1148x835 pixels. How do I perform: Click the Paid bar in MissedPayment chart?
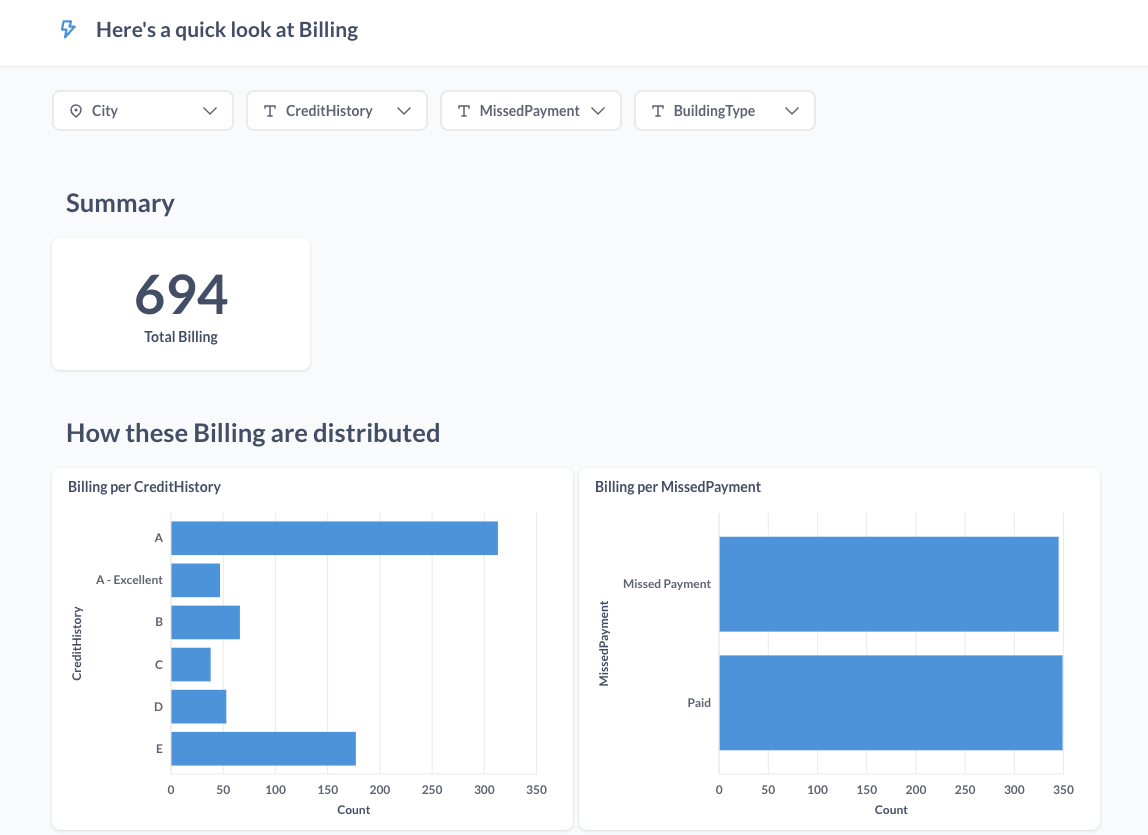(x=890, y=702)
